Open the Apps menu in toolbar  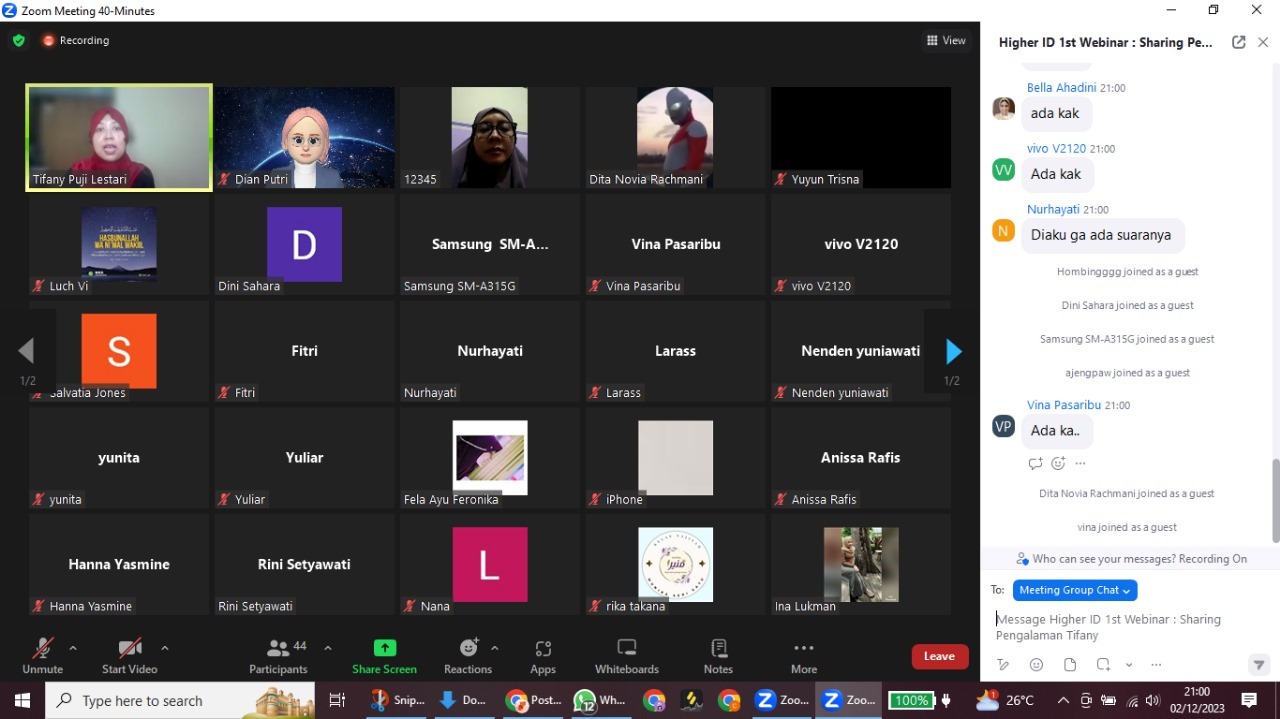point(543,656)
